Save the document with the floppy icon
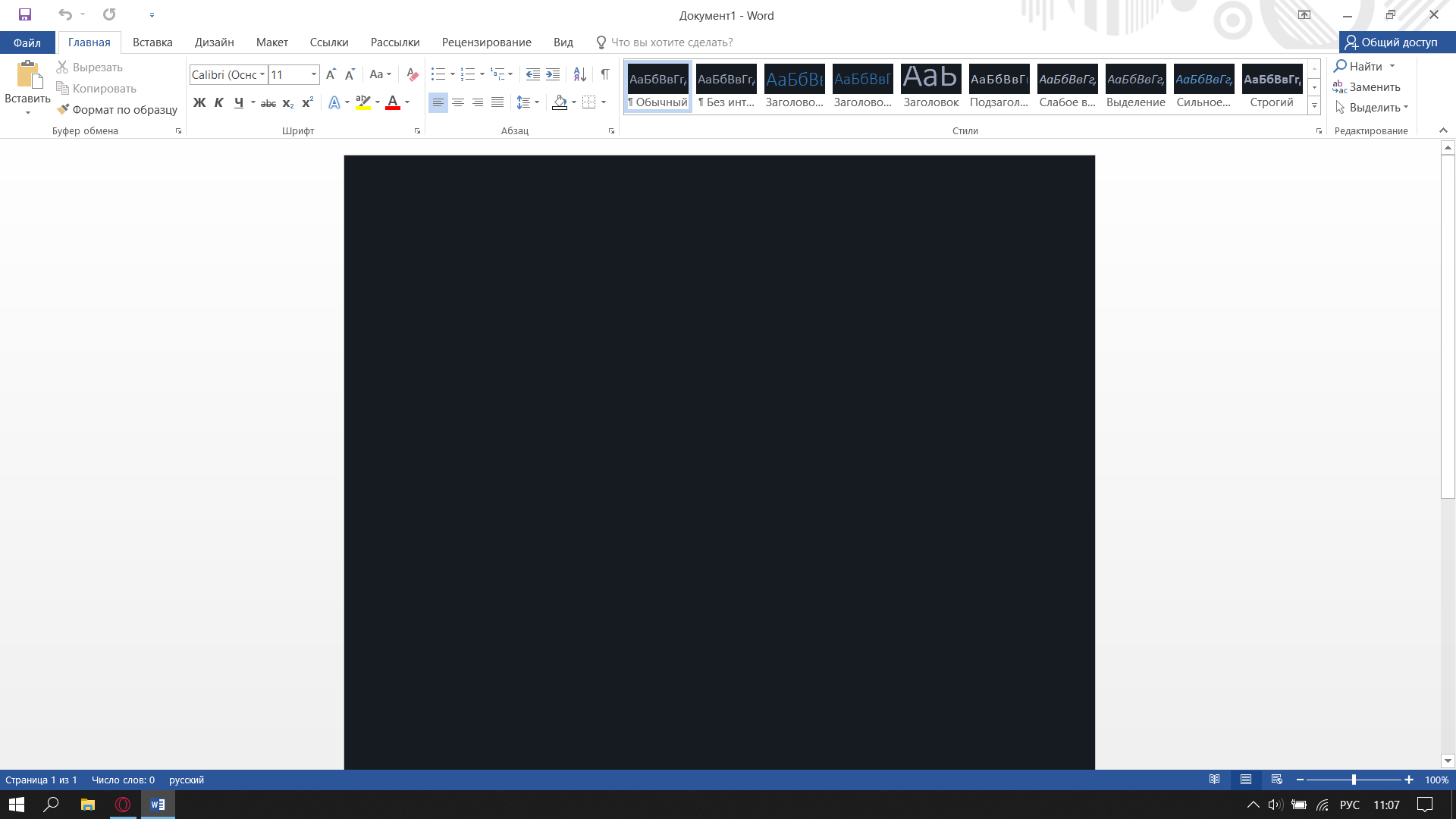The image size is (1456, 819). tap(24, 14)
